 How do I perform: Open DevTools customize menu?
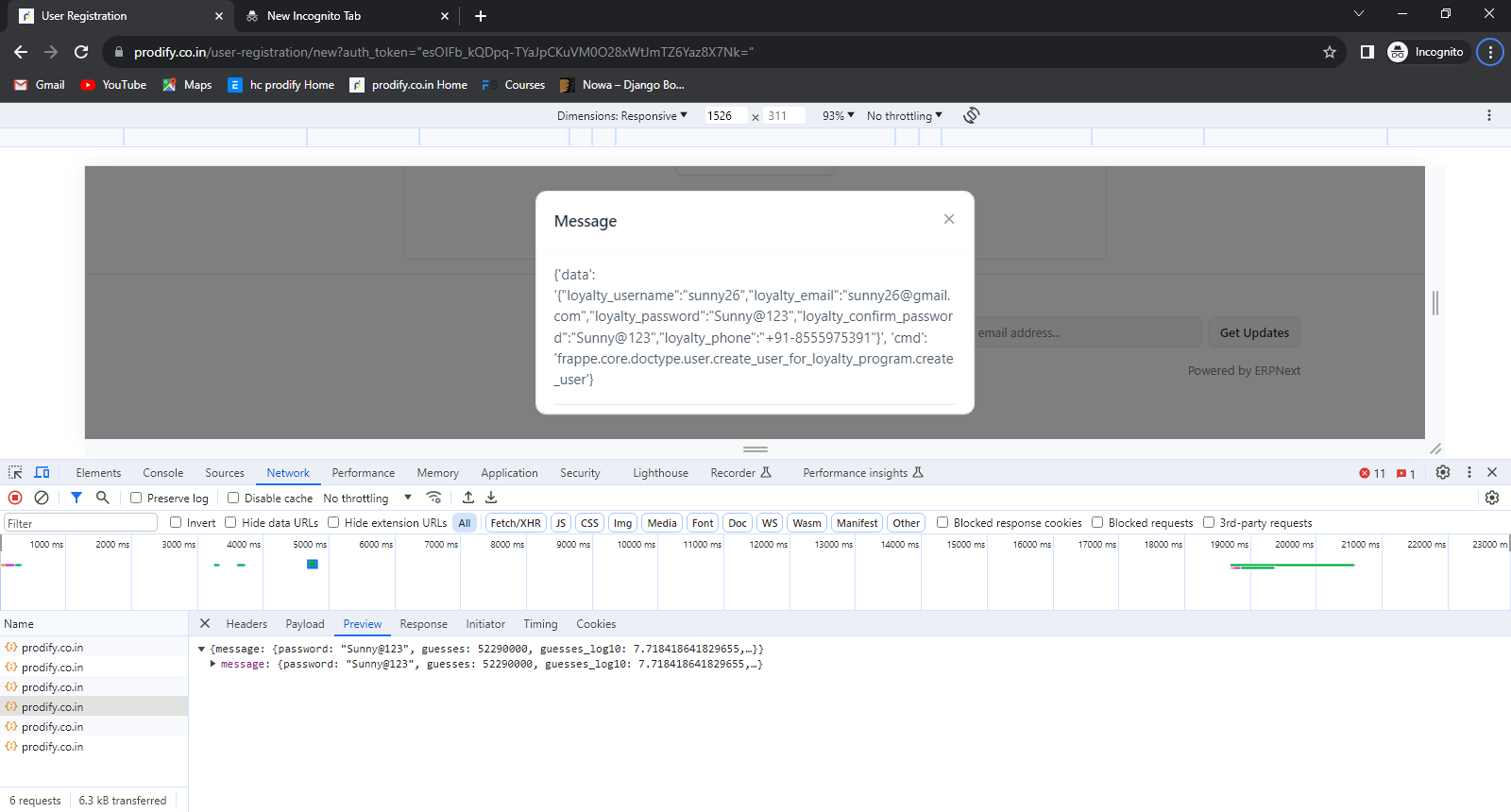pos(1469,472)
